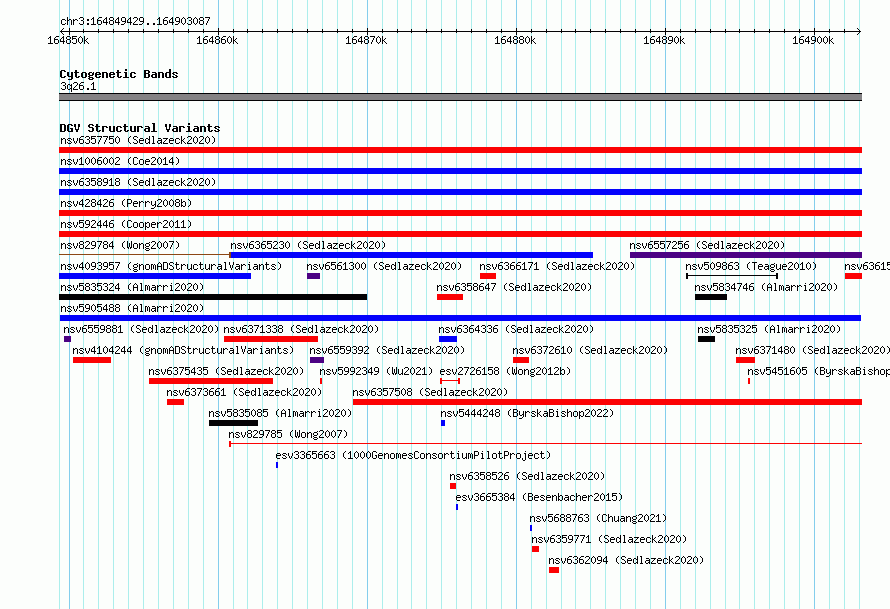Click the nsv6365230 (Sedlazeck2020) label

pos(308,245)
